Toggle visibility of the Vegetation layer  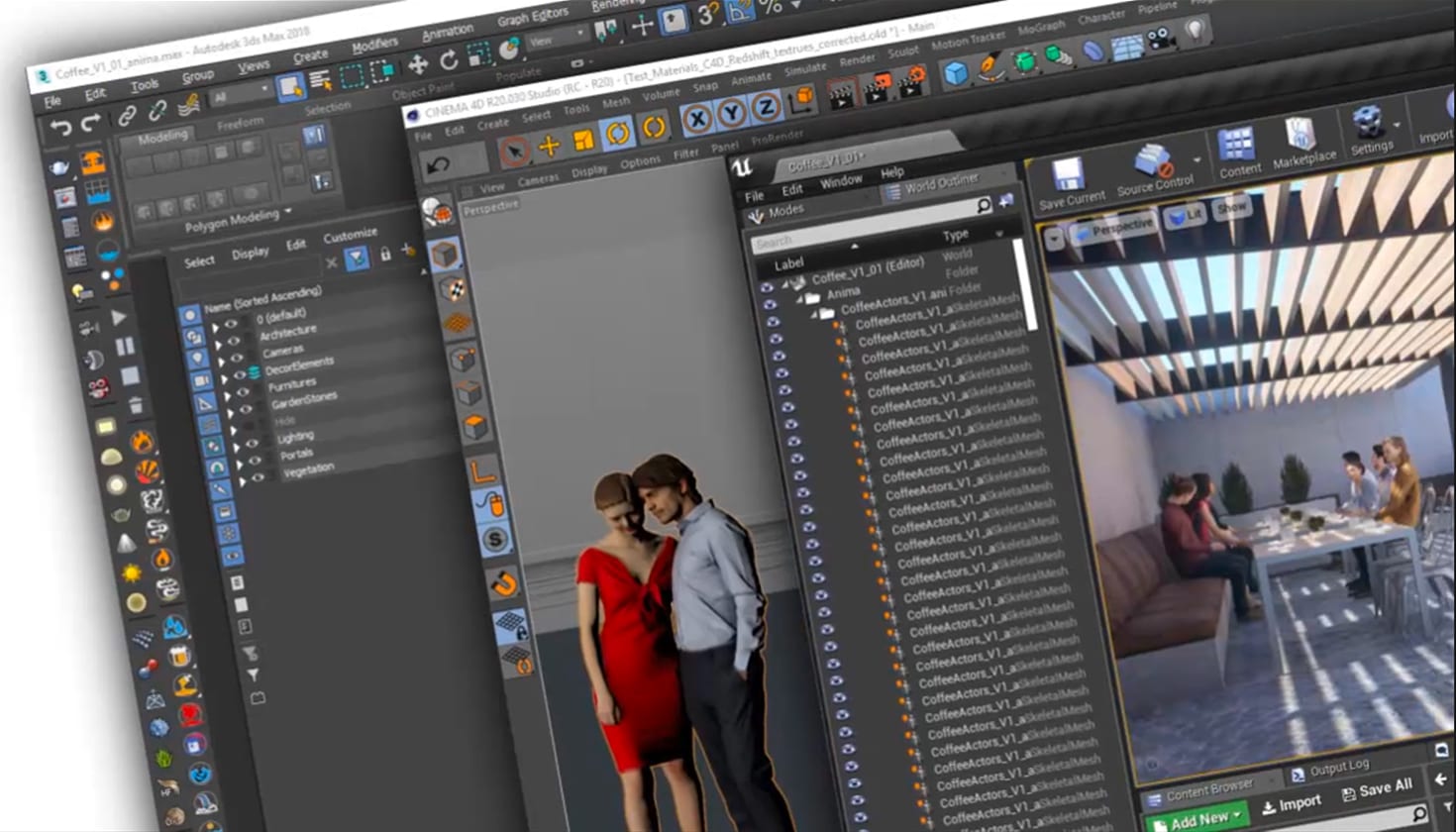259,477
